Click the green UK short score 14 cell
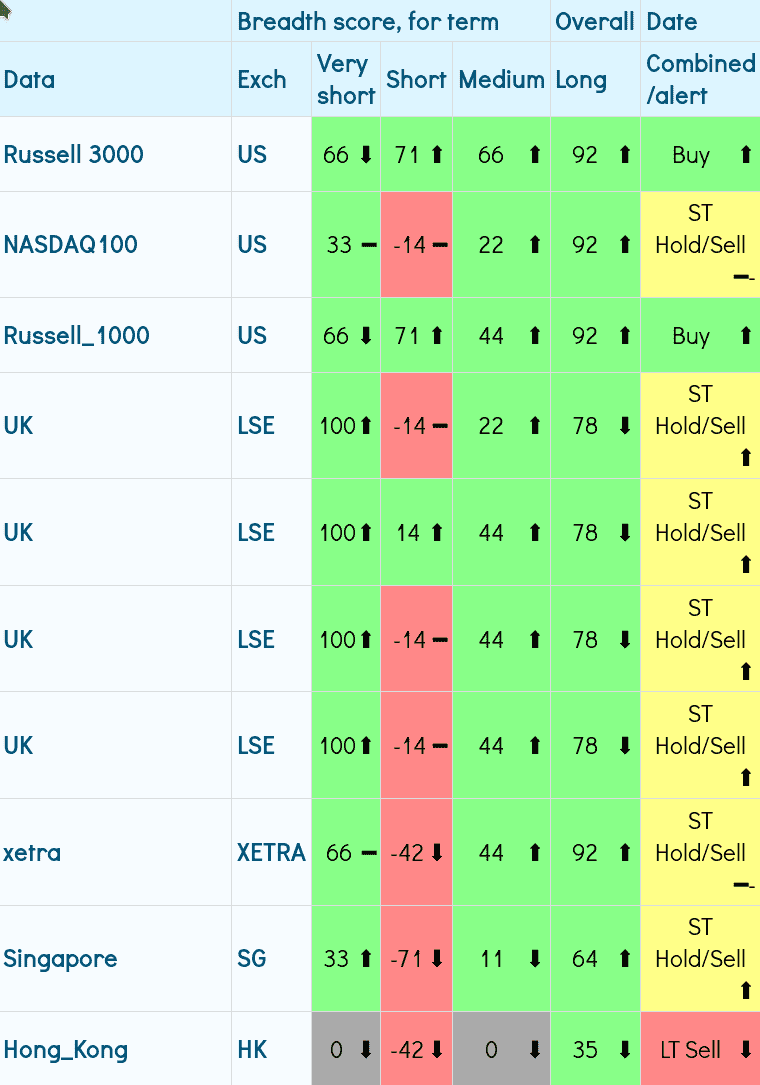 tap(416, 533)
